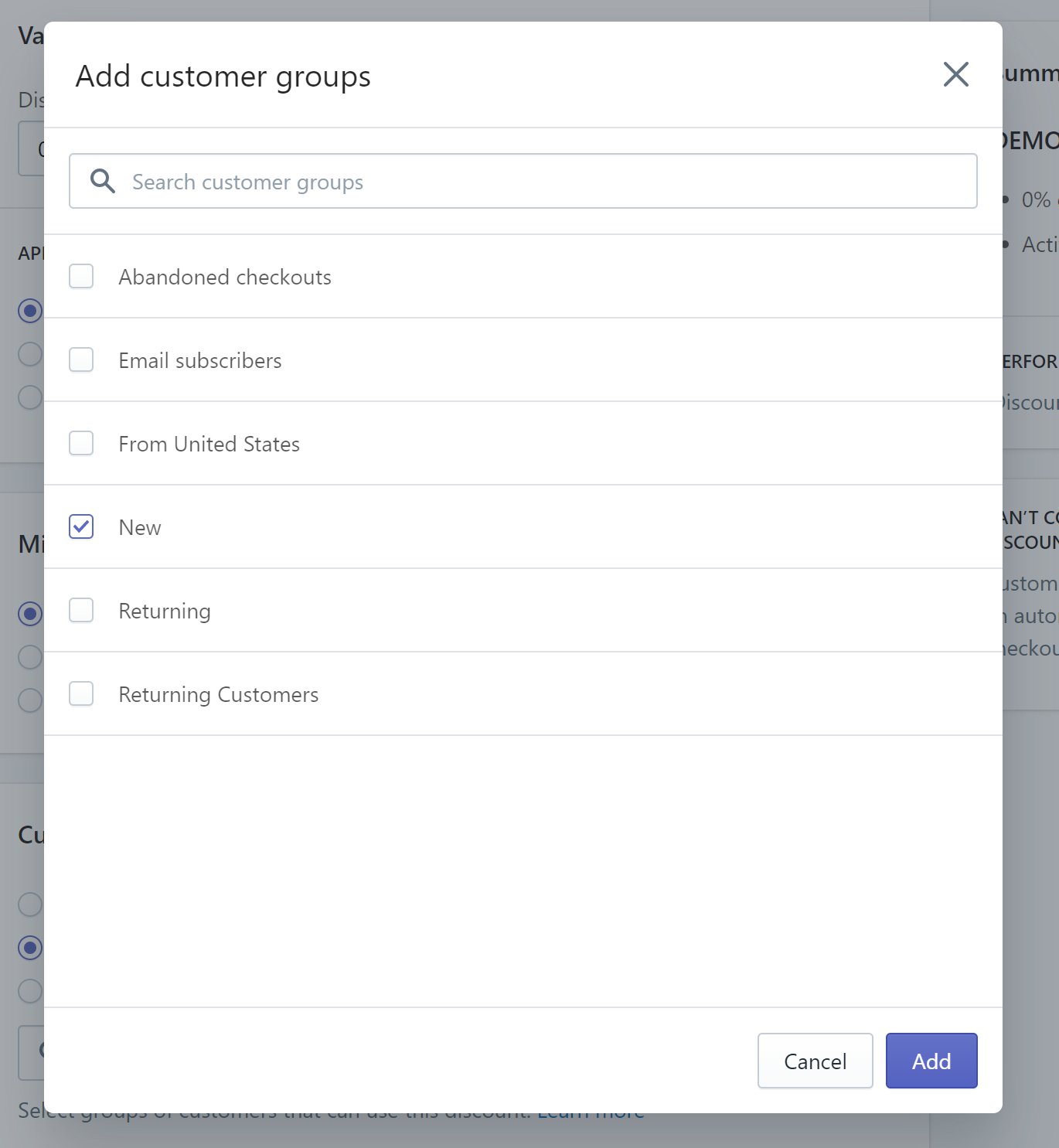Click the Returning Customers label text
This screenshot has width=1059, height=1148.
pos(218,694)
